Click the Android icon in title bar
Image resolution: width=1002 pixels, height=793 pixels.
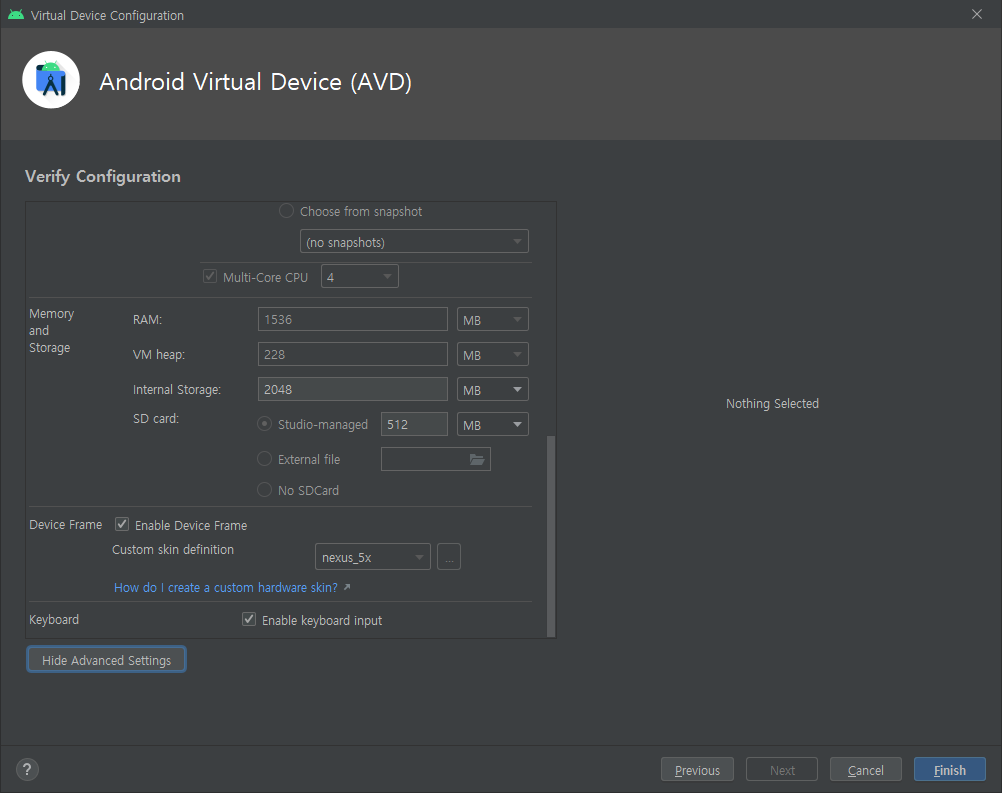coord(16,15)
